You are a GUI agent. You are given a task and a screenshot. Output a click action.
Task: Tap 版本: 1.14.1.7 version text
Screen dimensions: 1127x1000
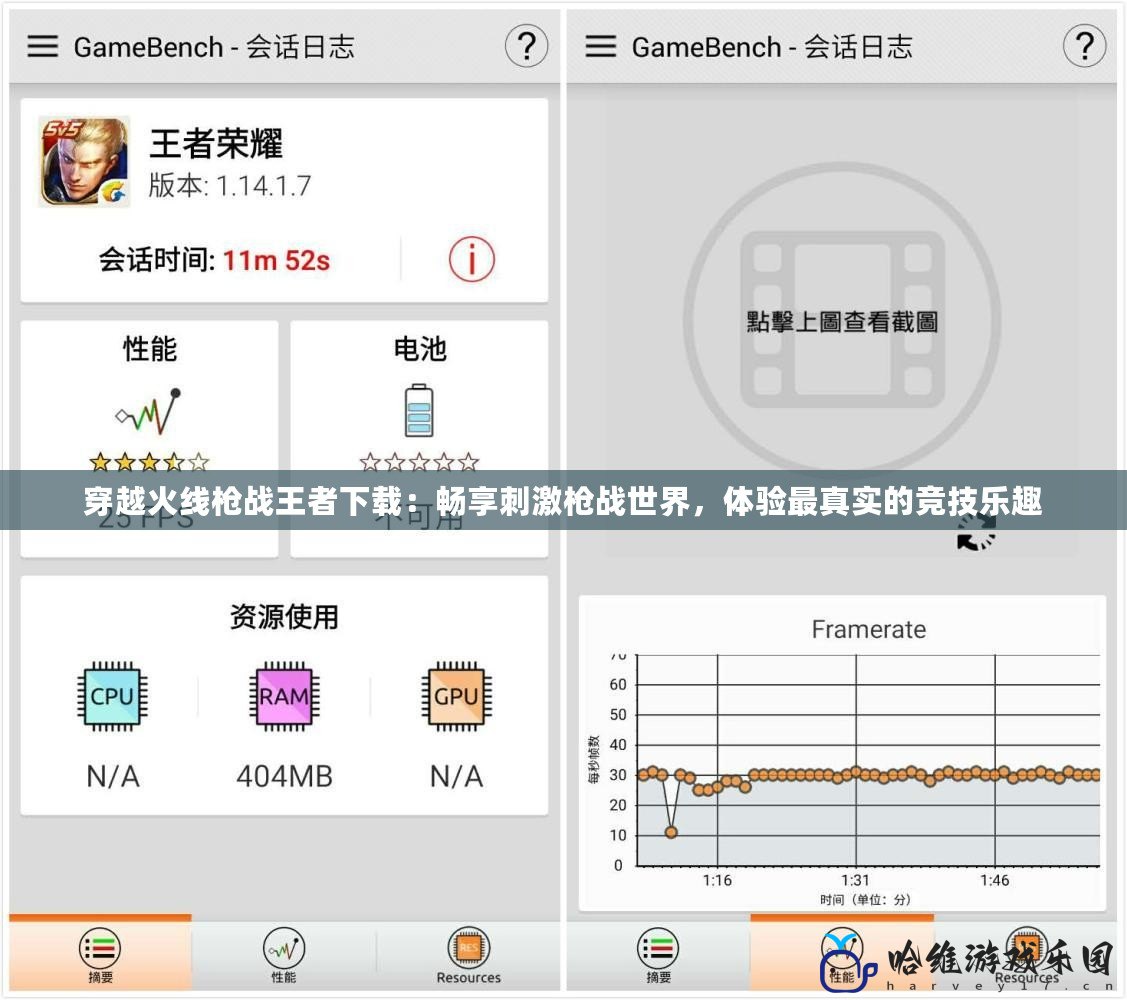(x=229, y=185)
